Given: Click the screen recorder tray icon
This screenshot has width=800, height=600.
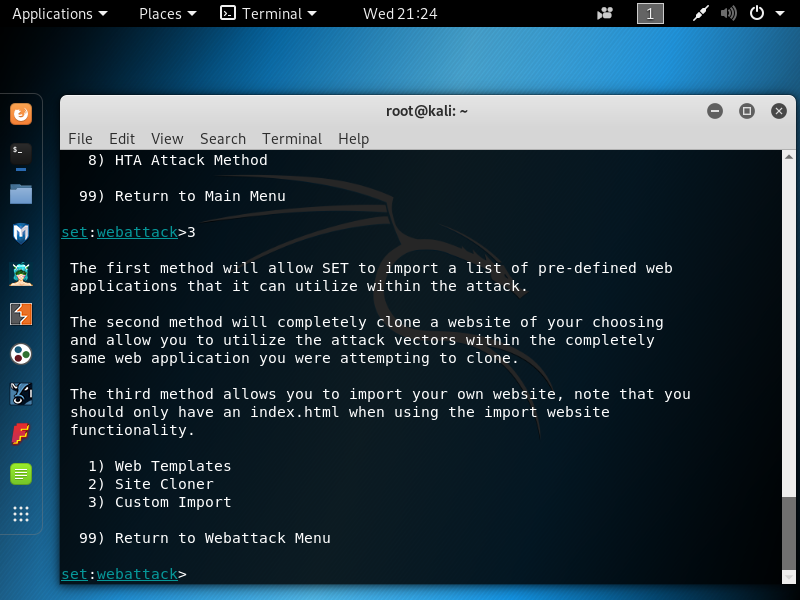Looking at the screenshot, I should coord(605,14).
